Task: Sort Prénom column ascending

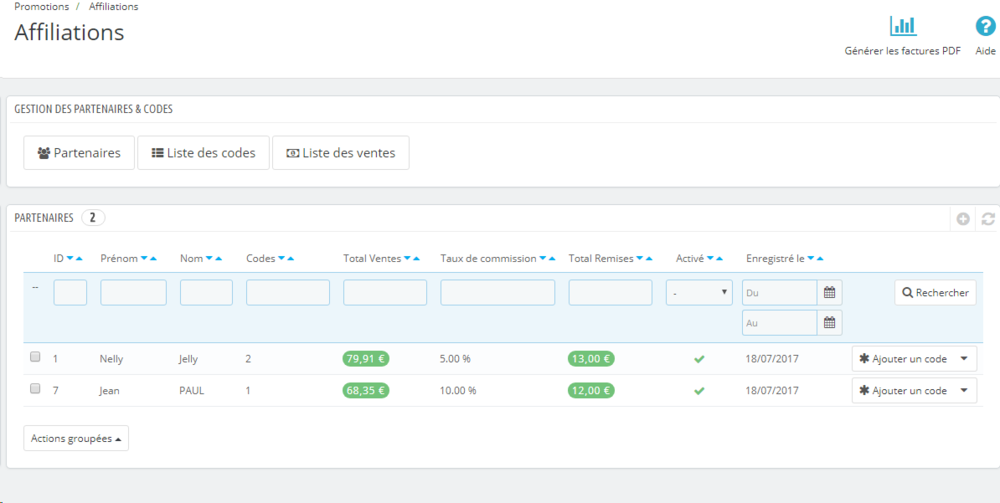Action: (x=153, y=258)
